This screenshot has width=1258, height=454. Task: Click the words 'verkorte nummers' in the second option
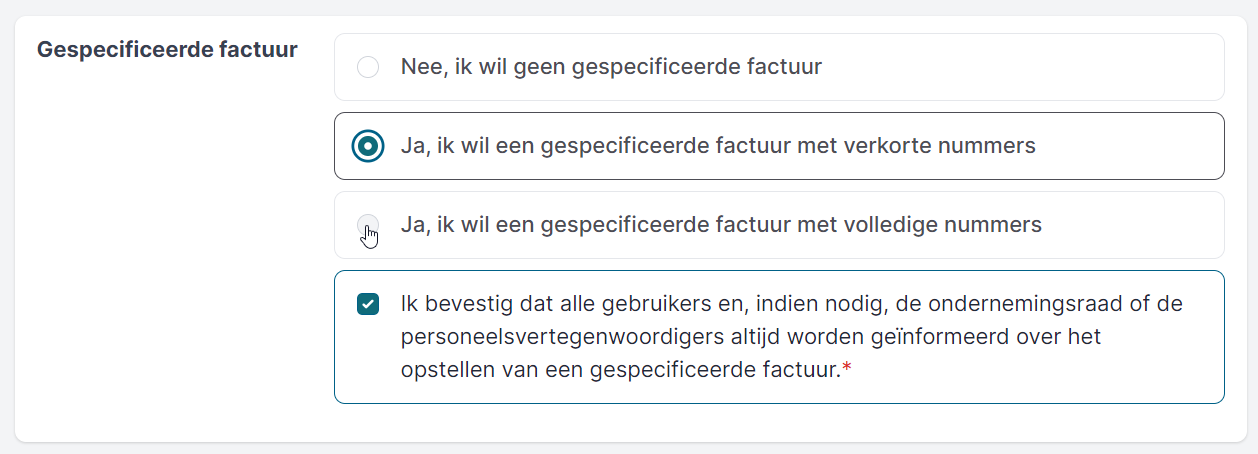(x=953, y=146)
